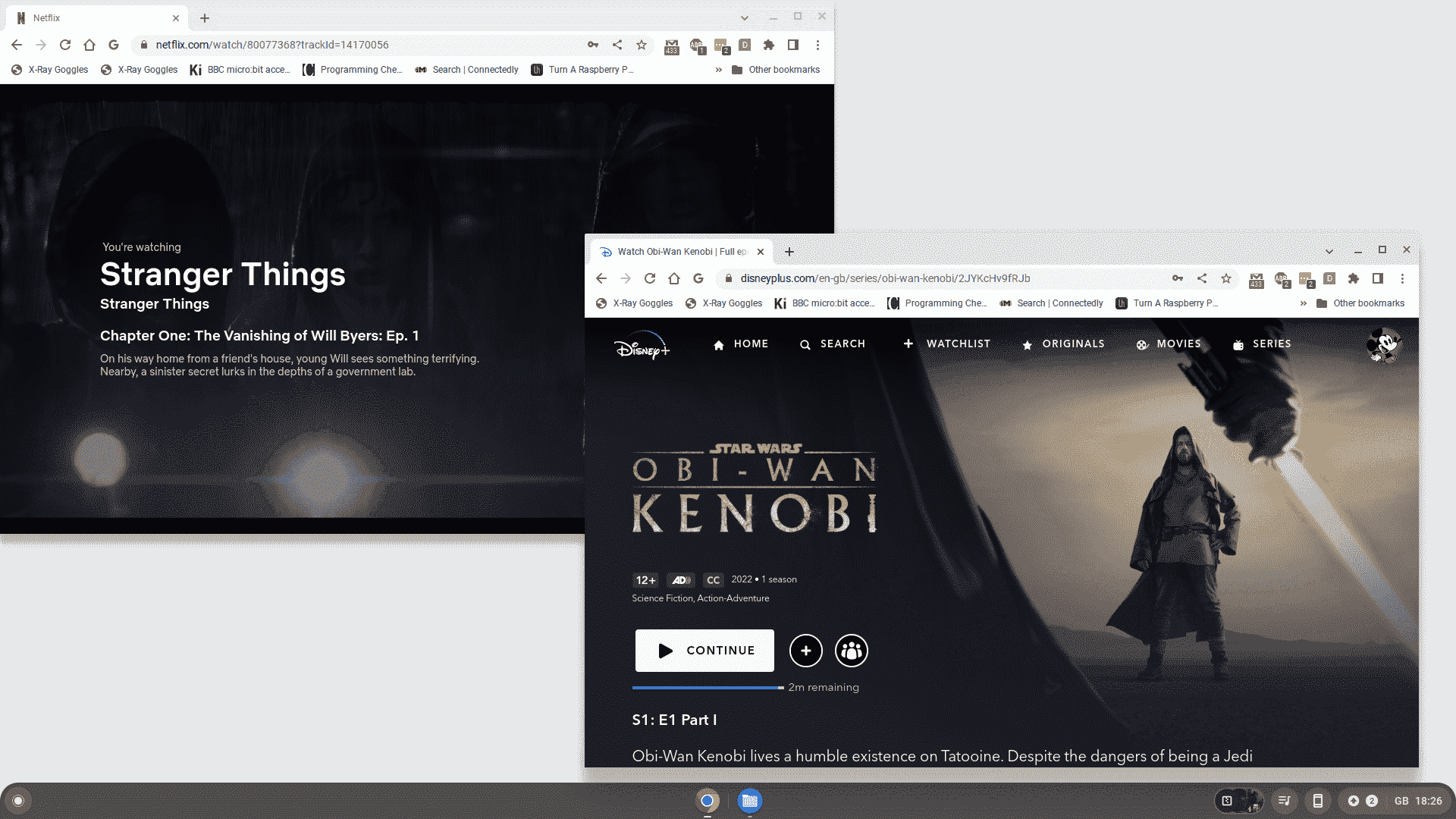
Task: Go to SERIES in Disney+
Action: pyautogui.click(x=1262, y=344)
